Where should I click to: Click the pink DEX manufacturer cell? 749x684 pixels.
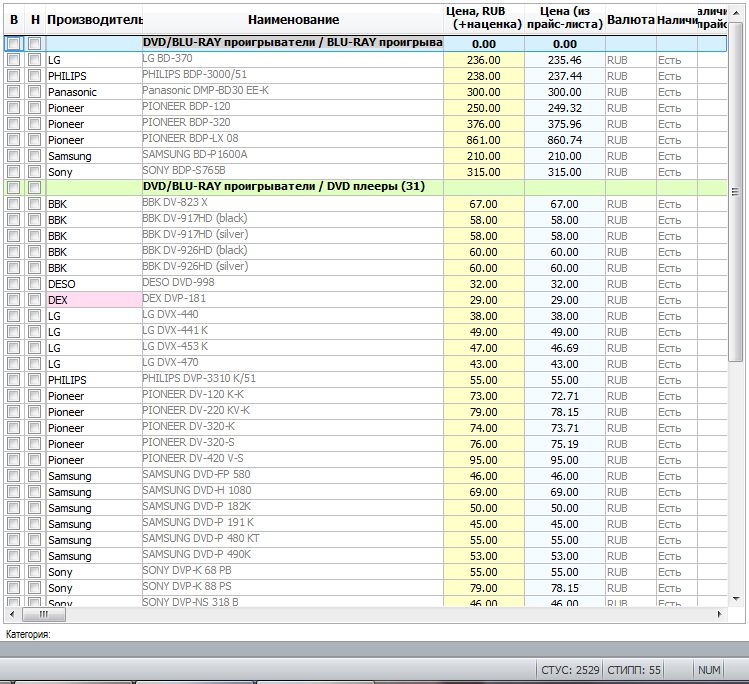click(94, 300)
